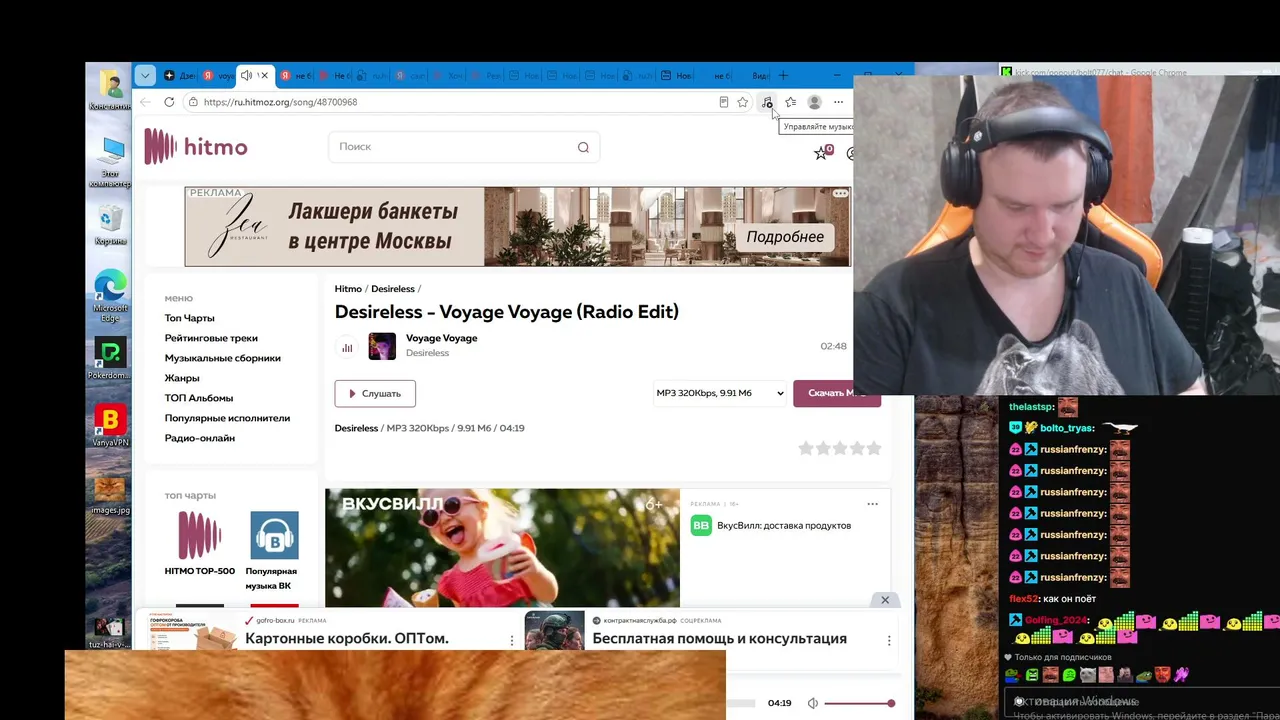The height and width of the screenshot is (720, 1280).
Task: Open Жанры menu link
Action: tap(182, 378)
